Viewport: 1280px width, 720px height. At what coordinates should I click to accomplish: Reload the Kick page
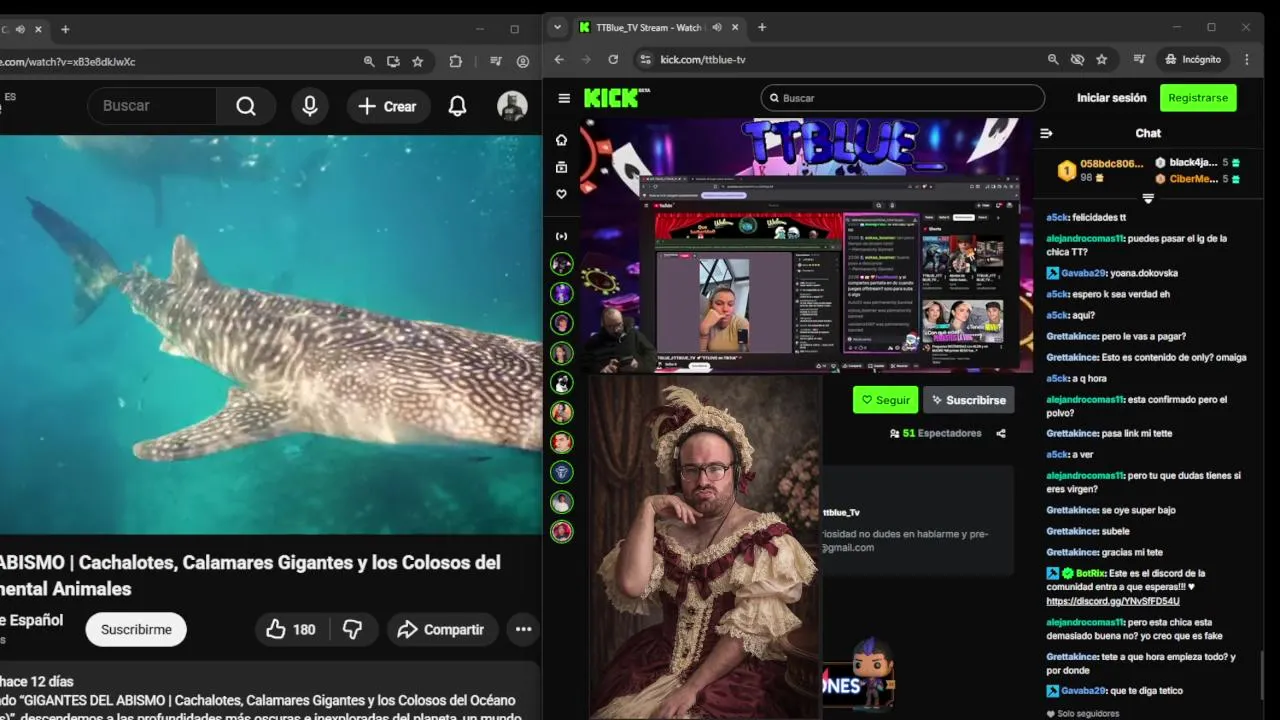(x=613, y=59)
